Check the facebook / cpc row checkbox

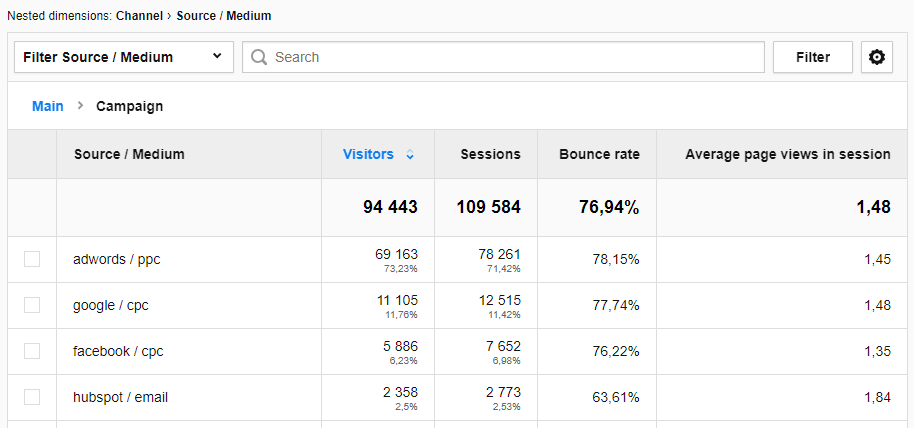(32, 351)
